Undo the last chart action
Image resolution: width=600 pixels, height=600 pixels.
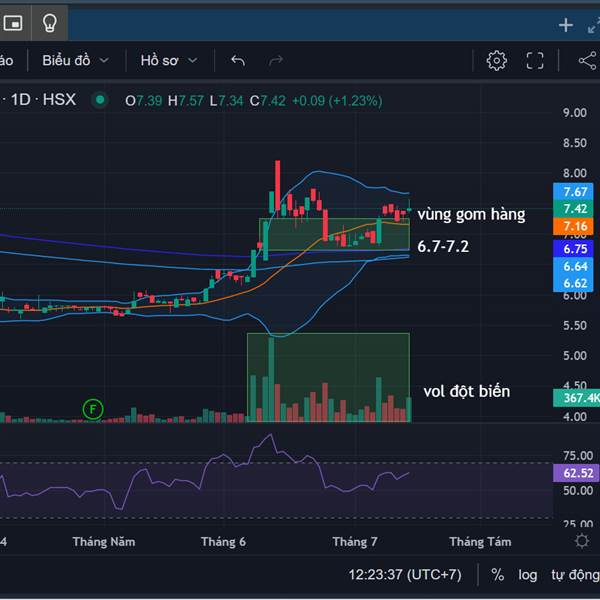click(238, 60)
